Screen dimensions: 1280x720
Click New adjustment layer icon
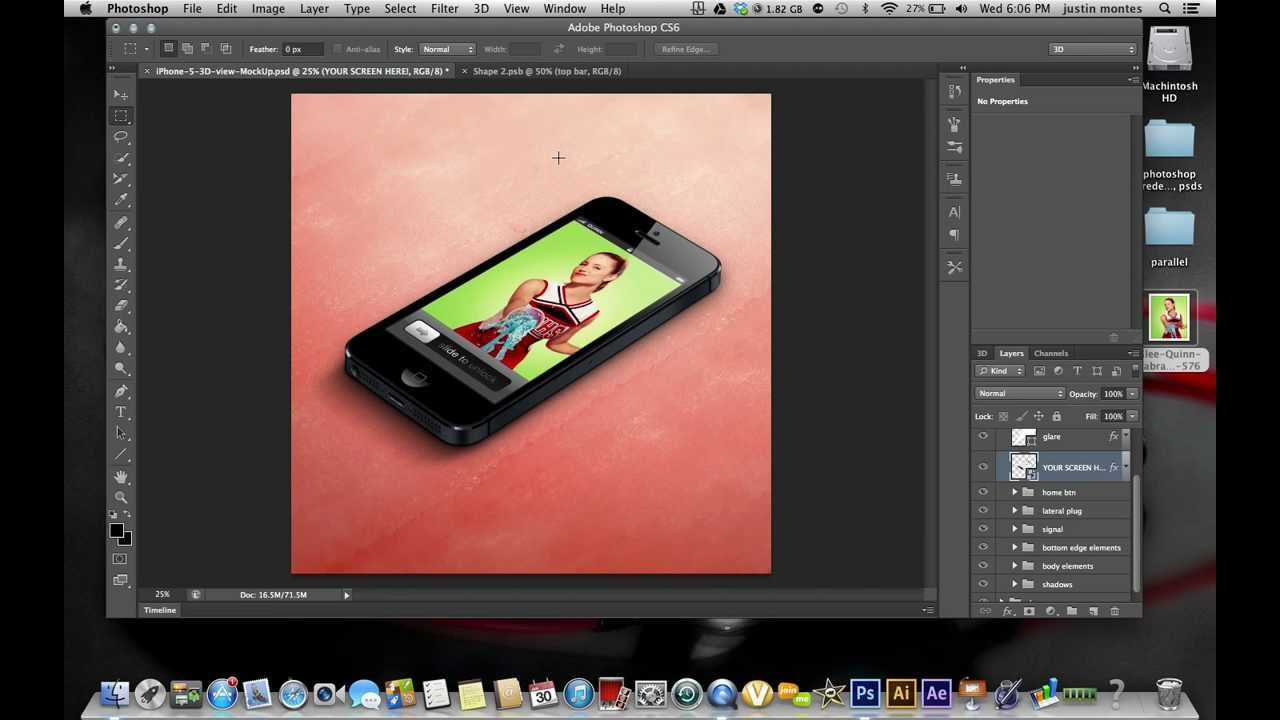coord(1051,611)
